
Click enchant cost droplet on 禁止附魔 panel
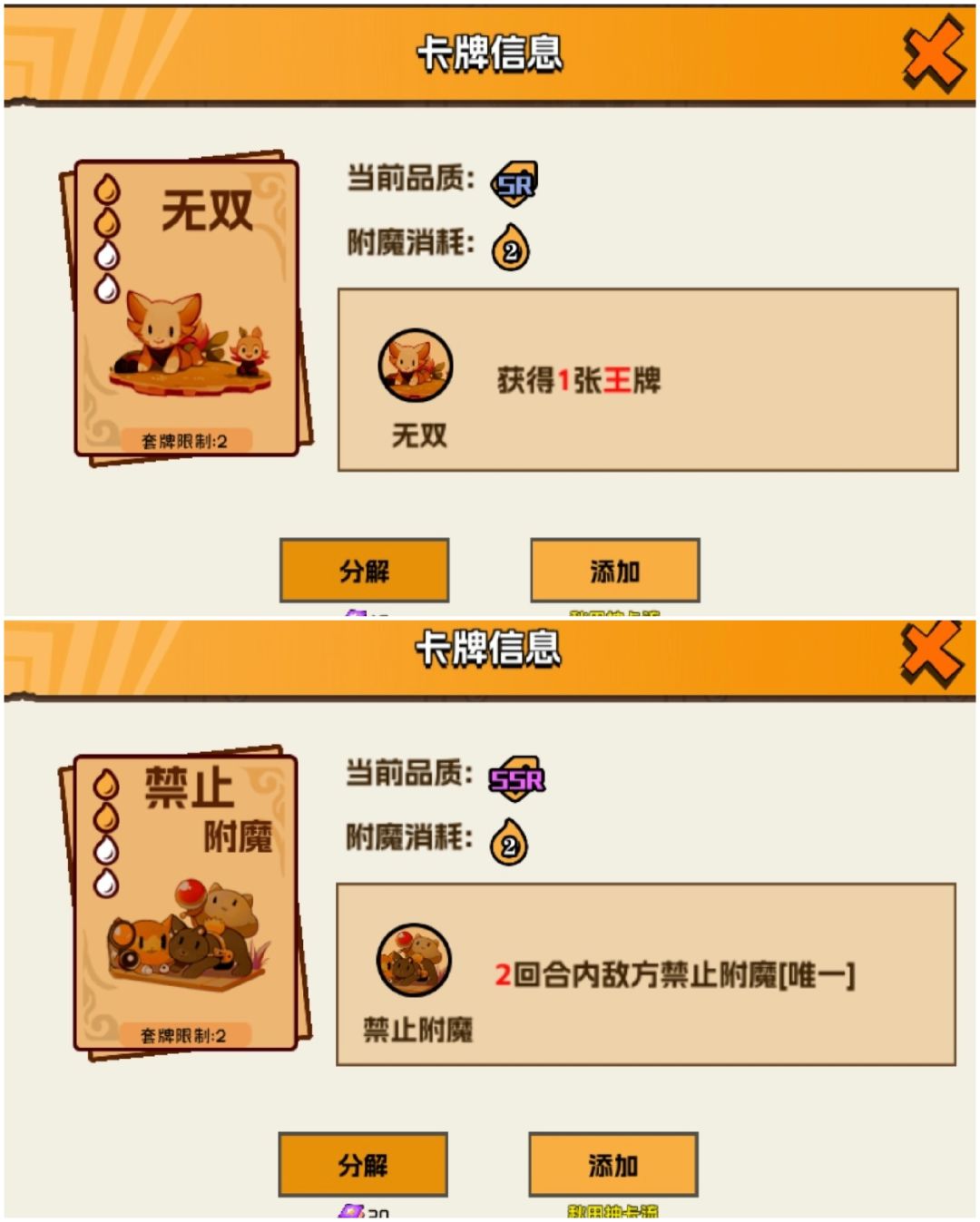pyautogui.click(x=509, y=842)
